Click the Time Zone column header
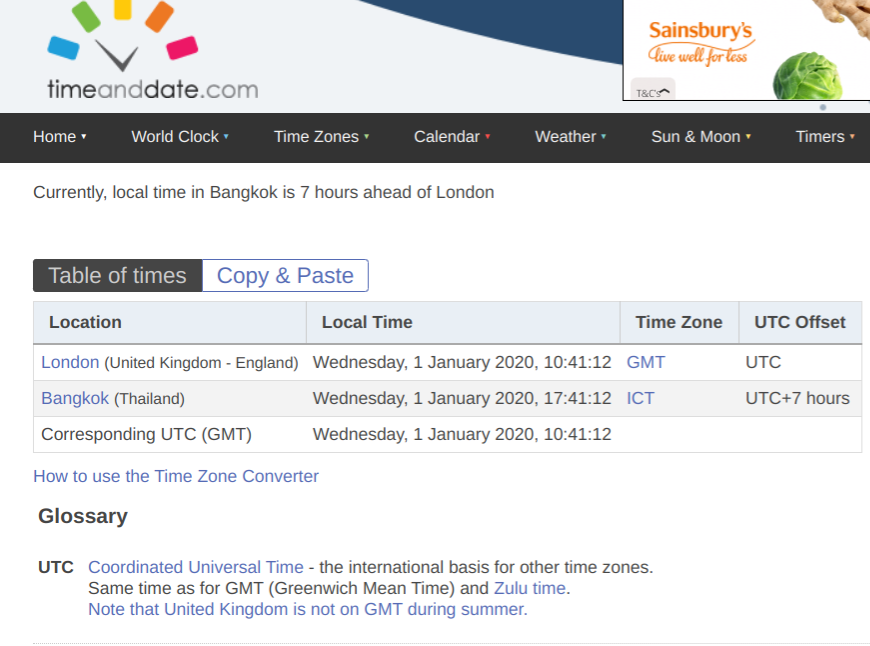This screenshot has width=870, height=646. (679, 322)
